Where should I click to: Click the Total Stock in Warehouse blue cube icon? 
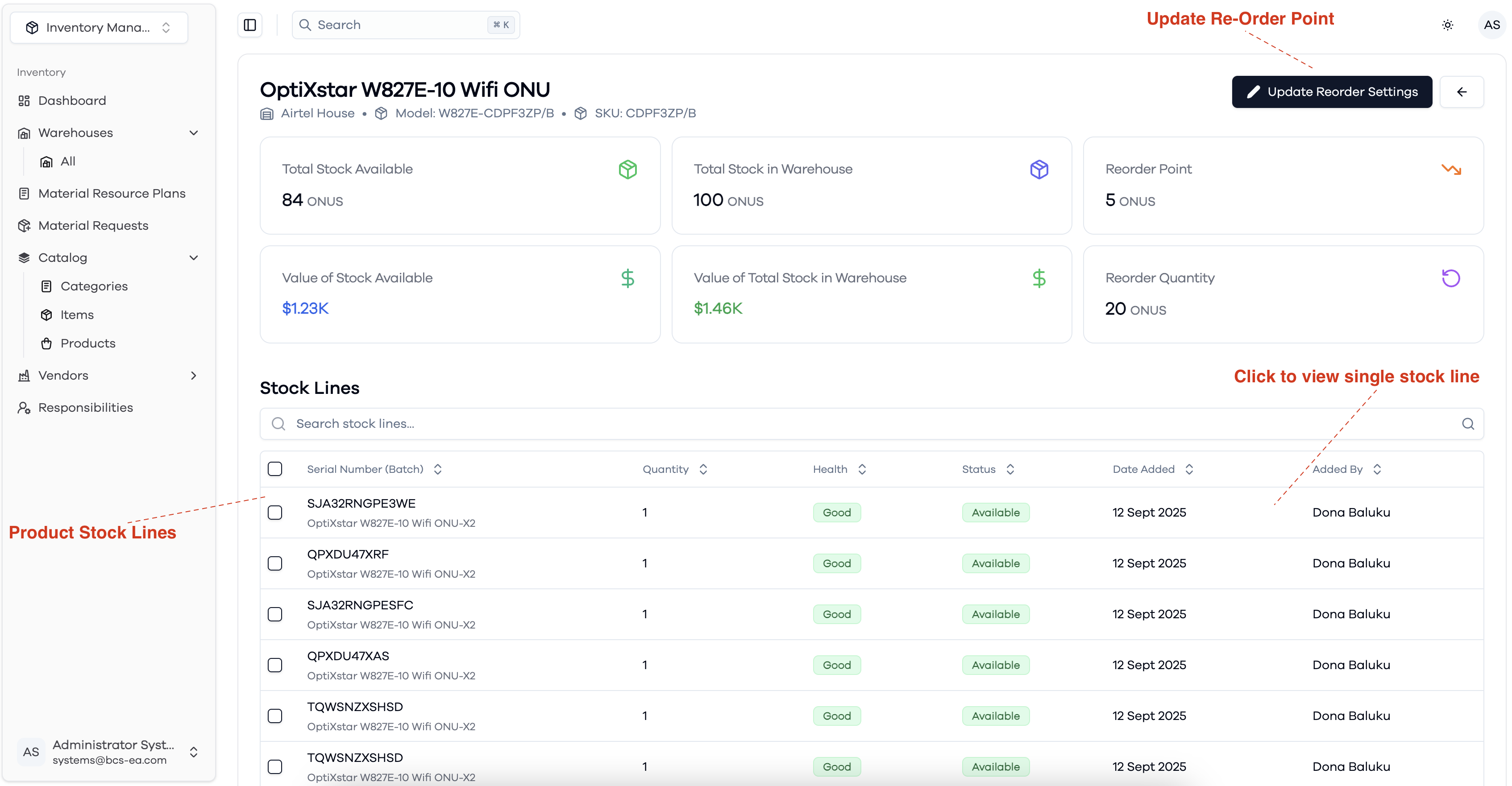coord(1039,170)
